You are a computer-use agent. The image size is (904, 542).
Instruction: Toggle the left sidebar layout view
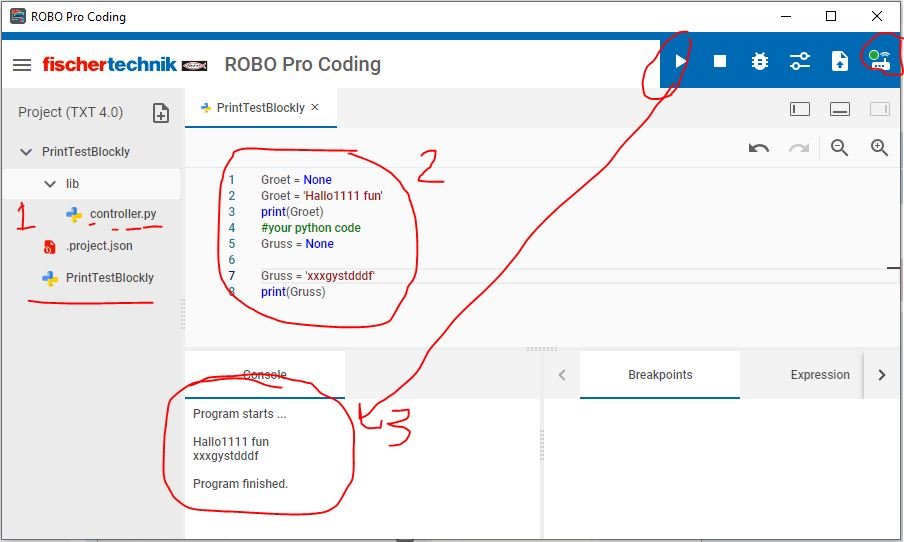pos(800,109)
